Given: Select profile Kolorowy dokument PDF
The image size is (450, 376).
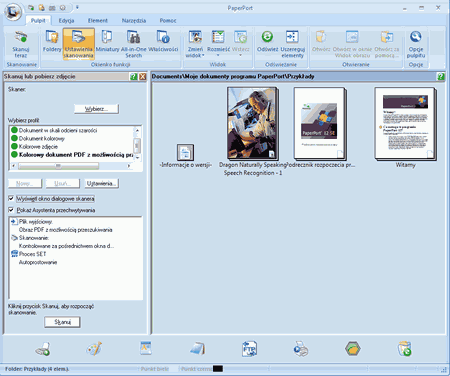Looking at the screenshot, I should click(x=72, y=155).
